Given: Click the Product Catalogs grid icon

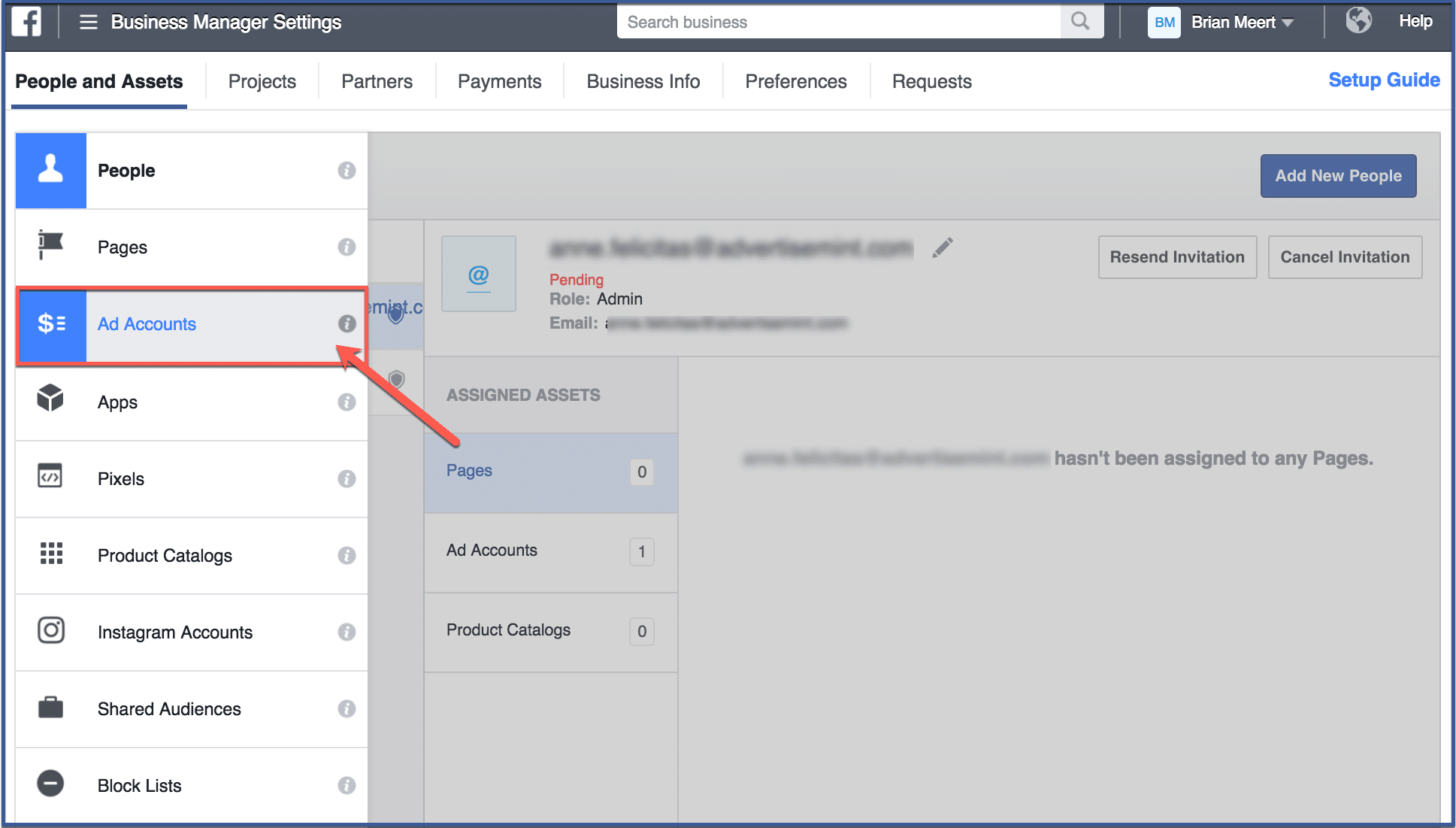Looking at the screenshot, I should (x=51, y=554).
